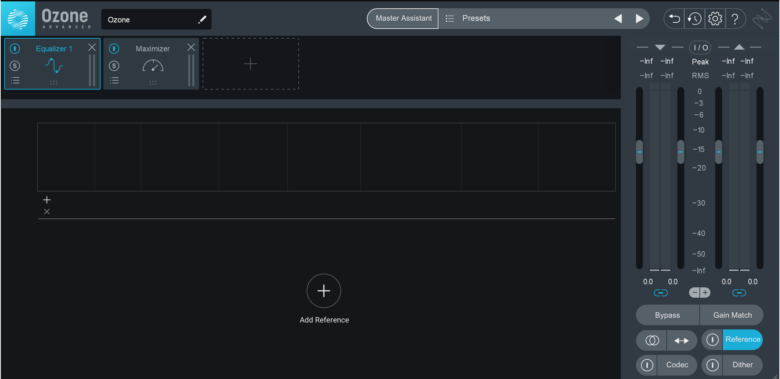Click the small plus icon below the waveform
This screenshot has height=379, width=780.
(47, 200)
